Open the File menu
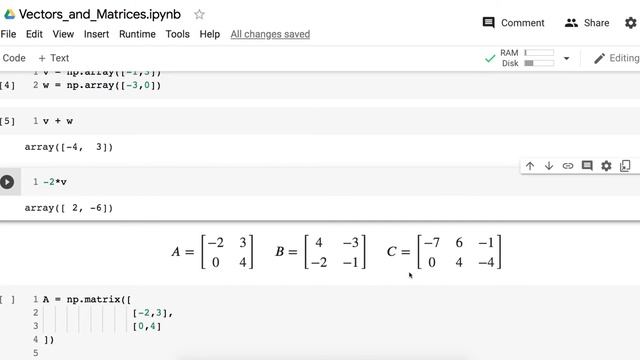Image resolution: width=640 pixels, height=360 pixels. pyautogui.click(x=8, y=34)
